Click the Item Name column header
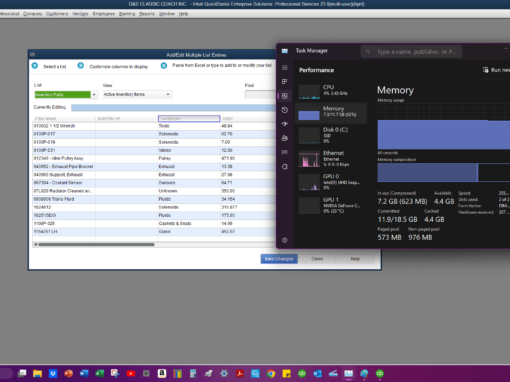 pyautogui.click(x=64, y=119)
